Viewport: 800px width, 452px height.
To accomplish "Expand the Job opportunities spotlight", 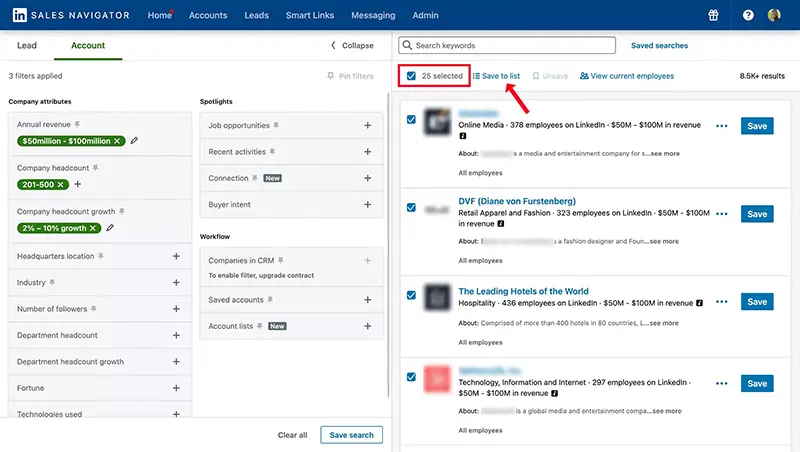I will 367,125.
